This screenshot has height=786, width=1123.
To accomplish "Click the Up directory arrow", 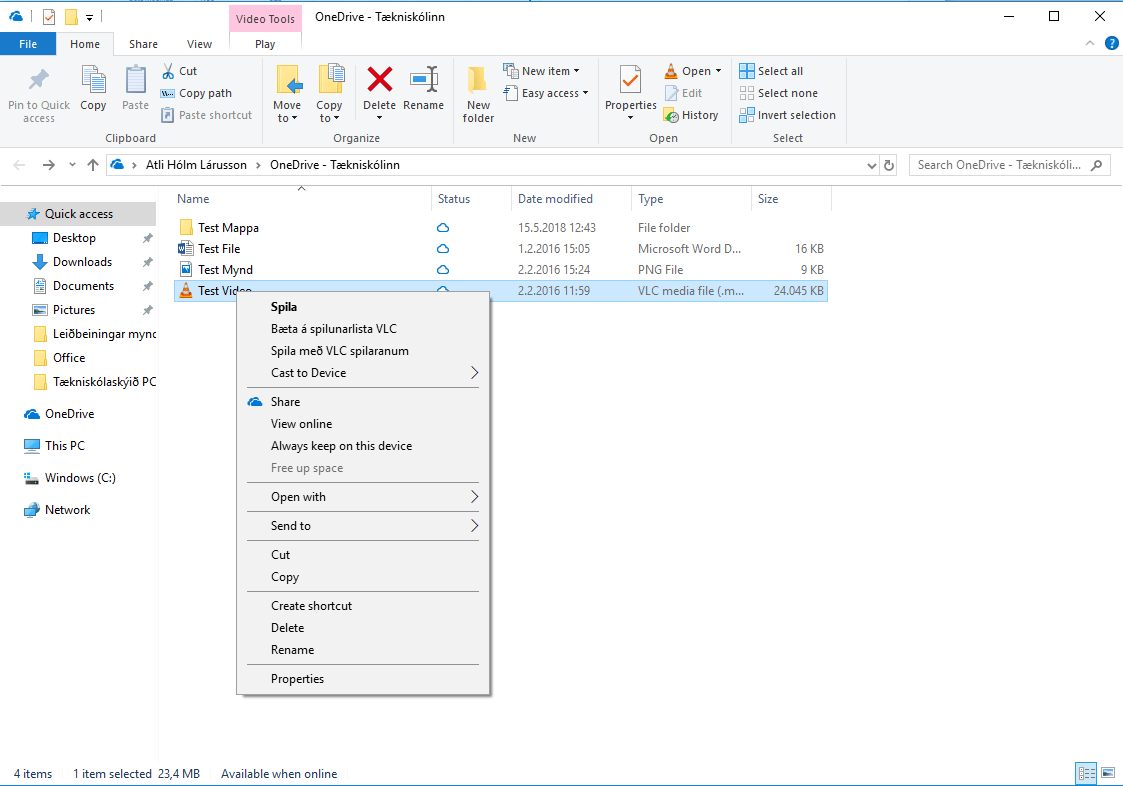I will [x=93, y=165].
